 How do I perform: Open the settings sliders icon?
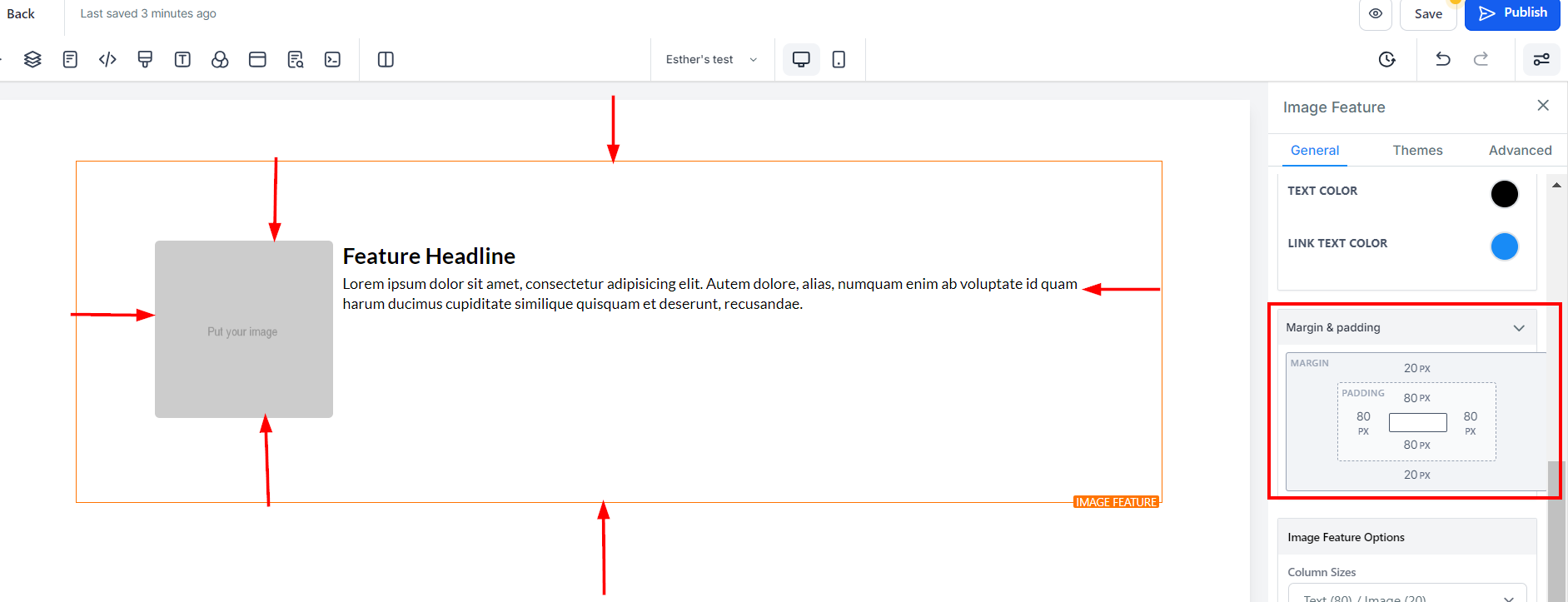pos(1541,59)
